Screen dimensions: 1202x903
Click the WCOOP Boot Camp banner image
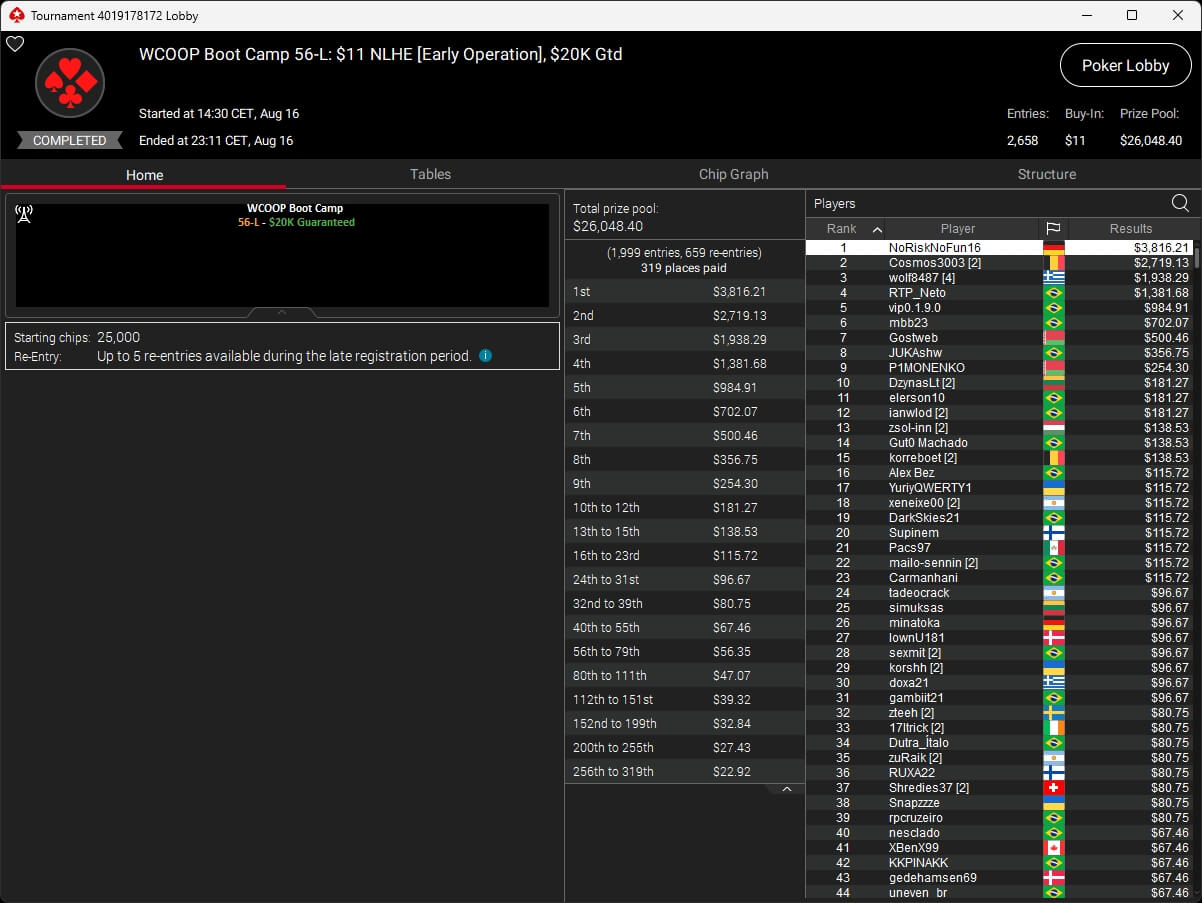[282, 255]
